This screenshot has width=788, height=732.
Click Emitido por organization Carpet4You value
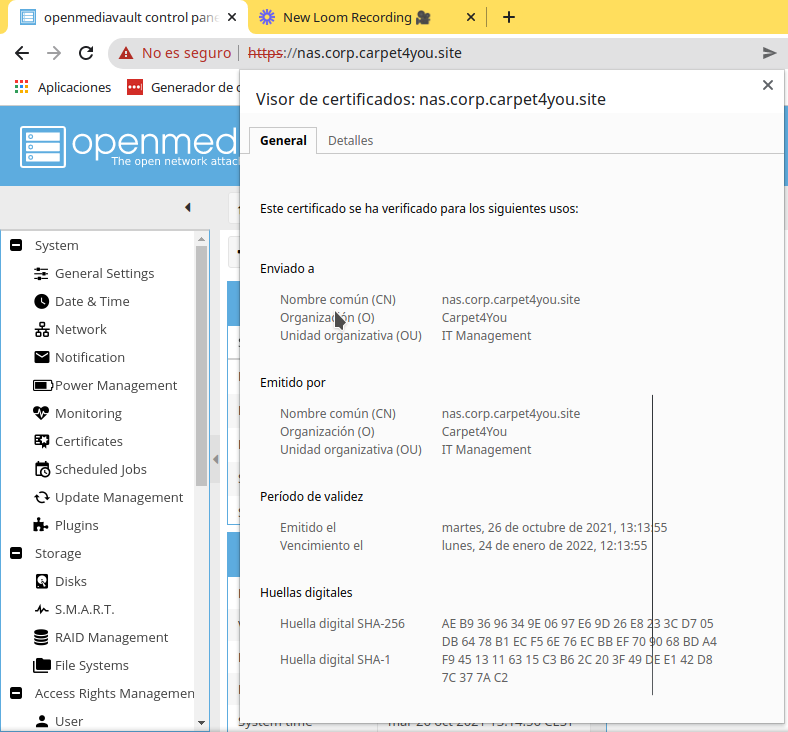point(474,432)
